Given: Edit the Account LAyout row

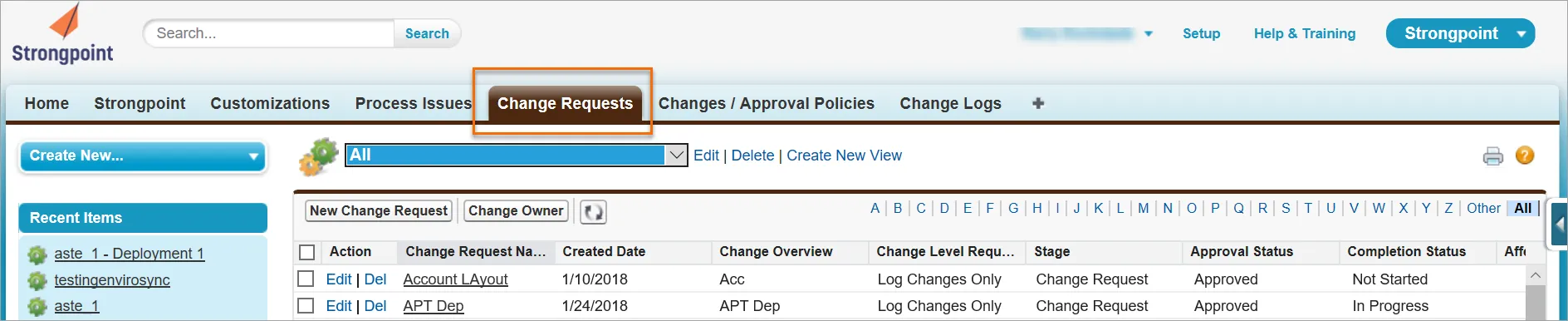Looking at the screenshot, I should point(338,279).
